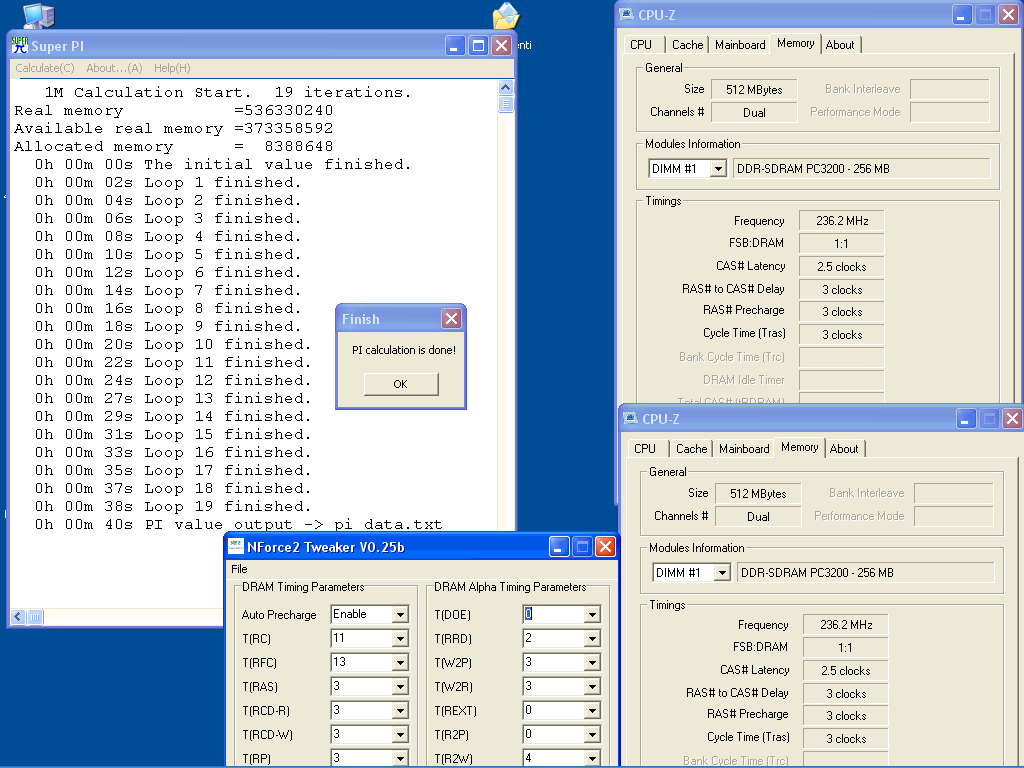Click the 512 MBytes size field in lower CPU-Z
Screen dimensions: 1024x768
coord(758,494)
